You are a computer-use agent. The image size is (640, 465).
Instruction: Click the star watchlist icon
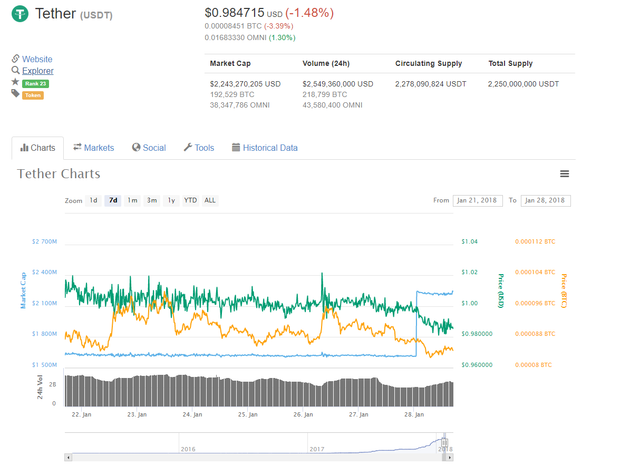(16, 82)
